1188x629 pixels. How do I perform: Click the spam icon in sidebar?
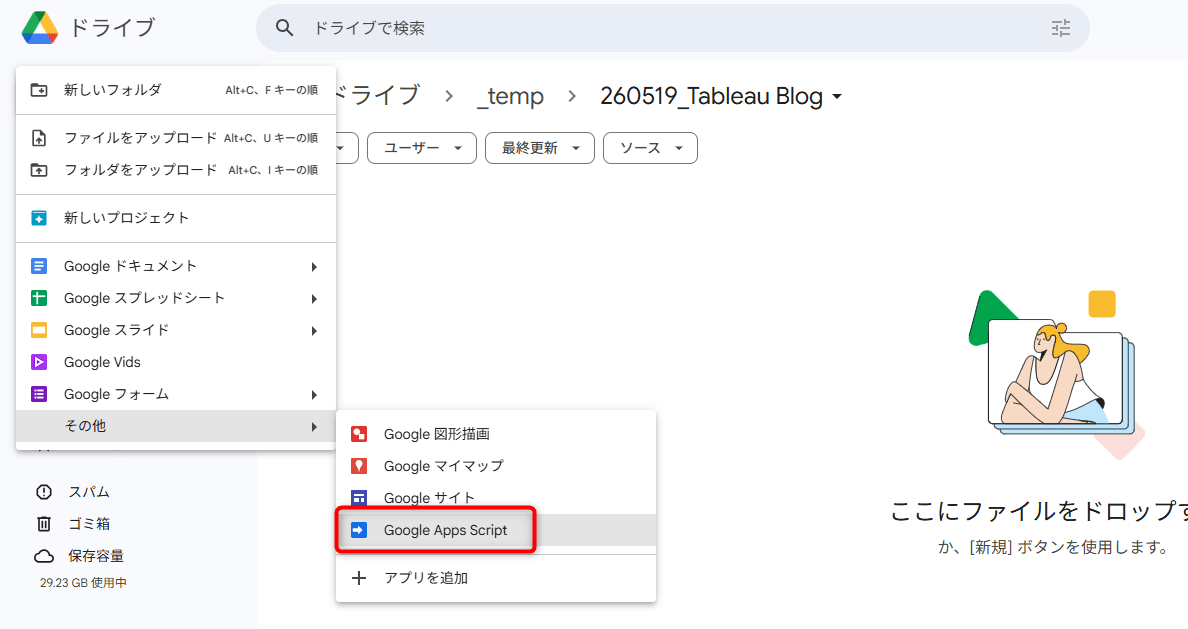pyautogui.click(x=44, y=492)
